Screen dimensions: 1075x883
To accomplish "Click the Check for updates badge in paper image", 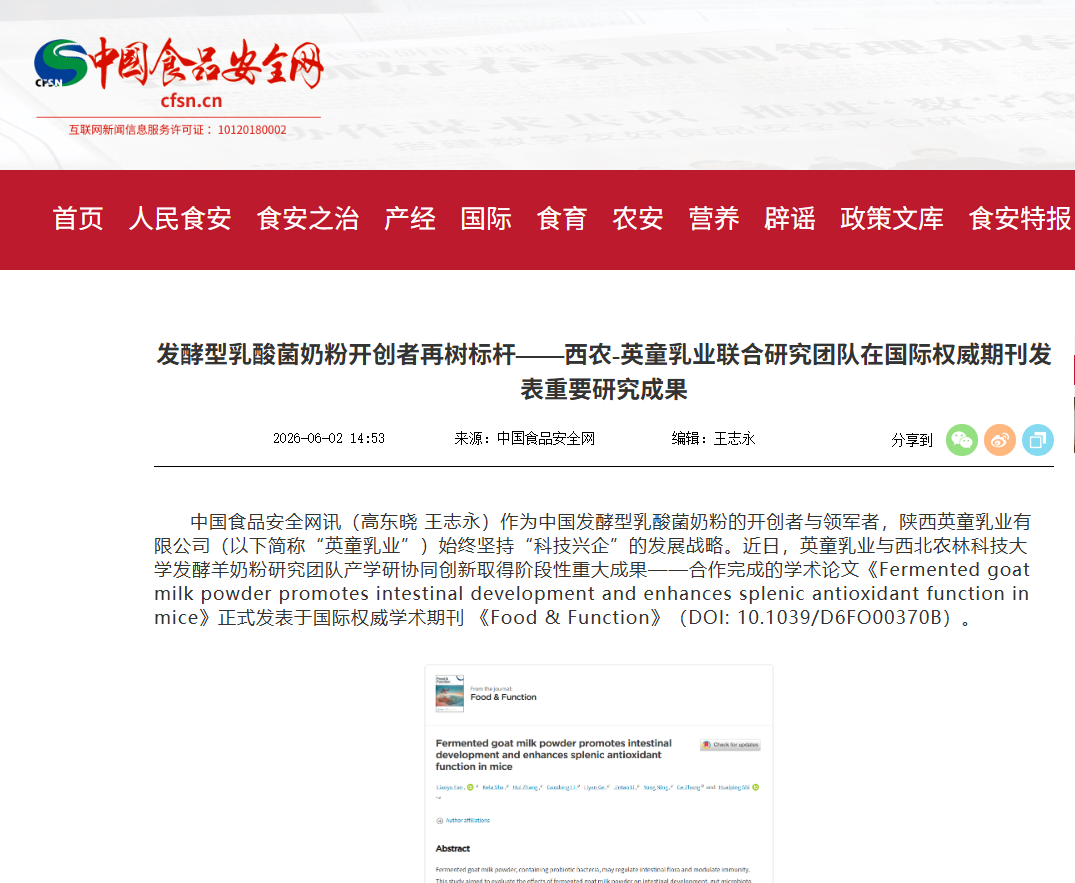I will 730,745.
